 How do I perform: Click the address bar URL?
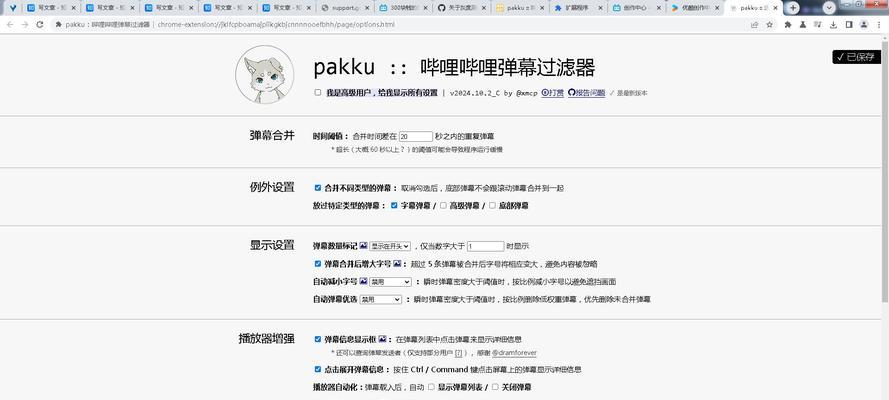[x=276, y=24]
